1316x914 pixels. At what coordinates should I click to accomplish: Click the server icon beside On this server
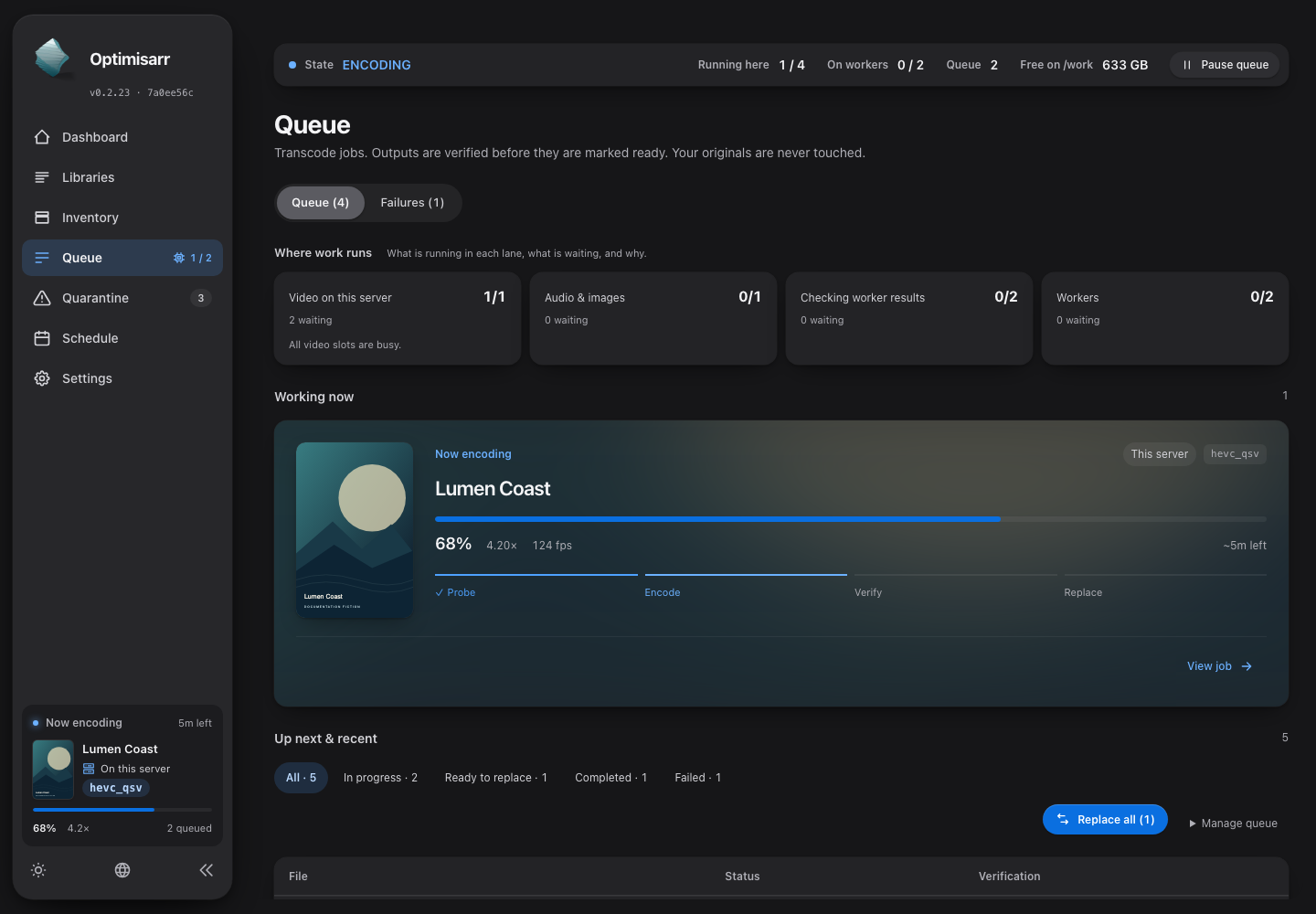tap(89, 769)
